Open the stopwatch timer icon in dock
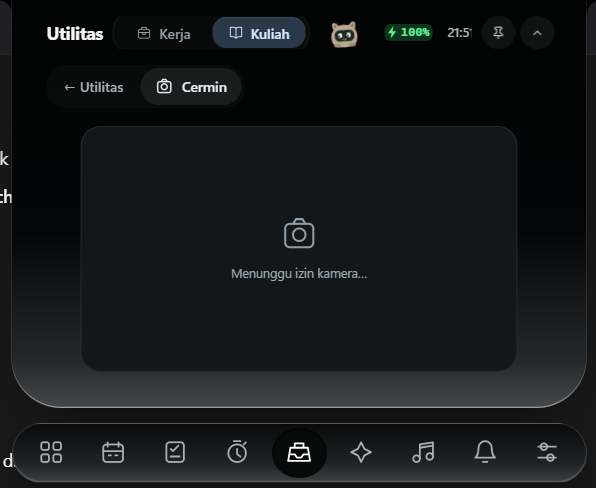Viewport: 596px width, 488px height. click(237, 452)
